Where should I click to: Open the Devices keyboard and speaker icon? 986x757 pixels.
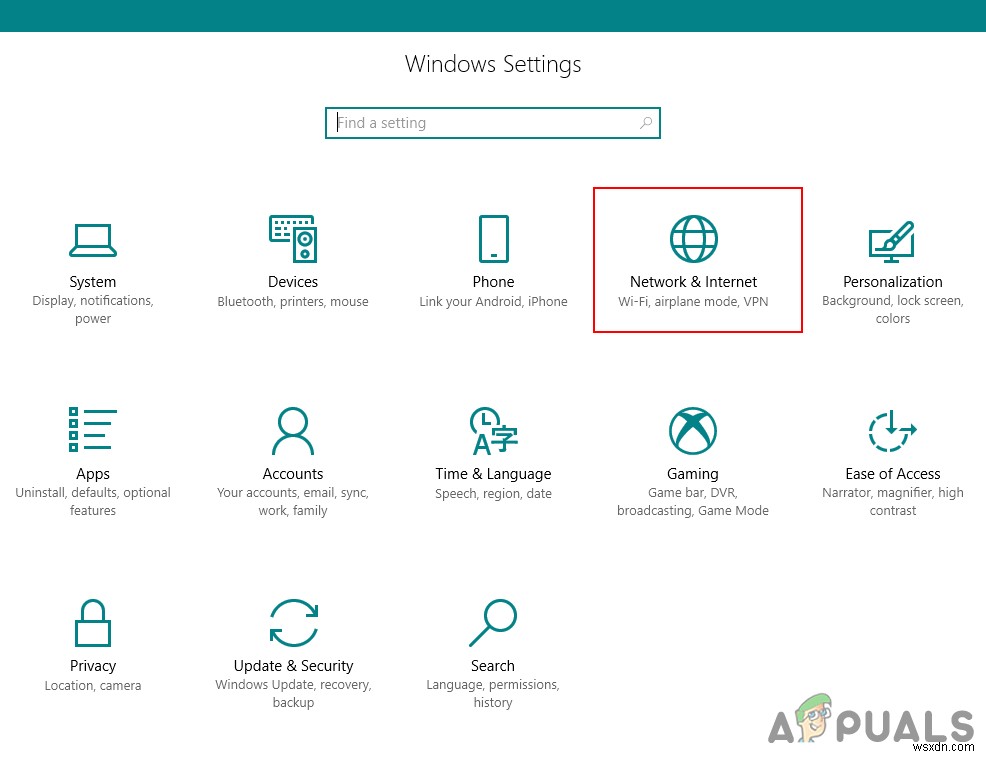pyautogui.click(x=293, y=239)
